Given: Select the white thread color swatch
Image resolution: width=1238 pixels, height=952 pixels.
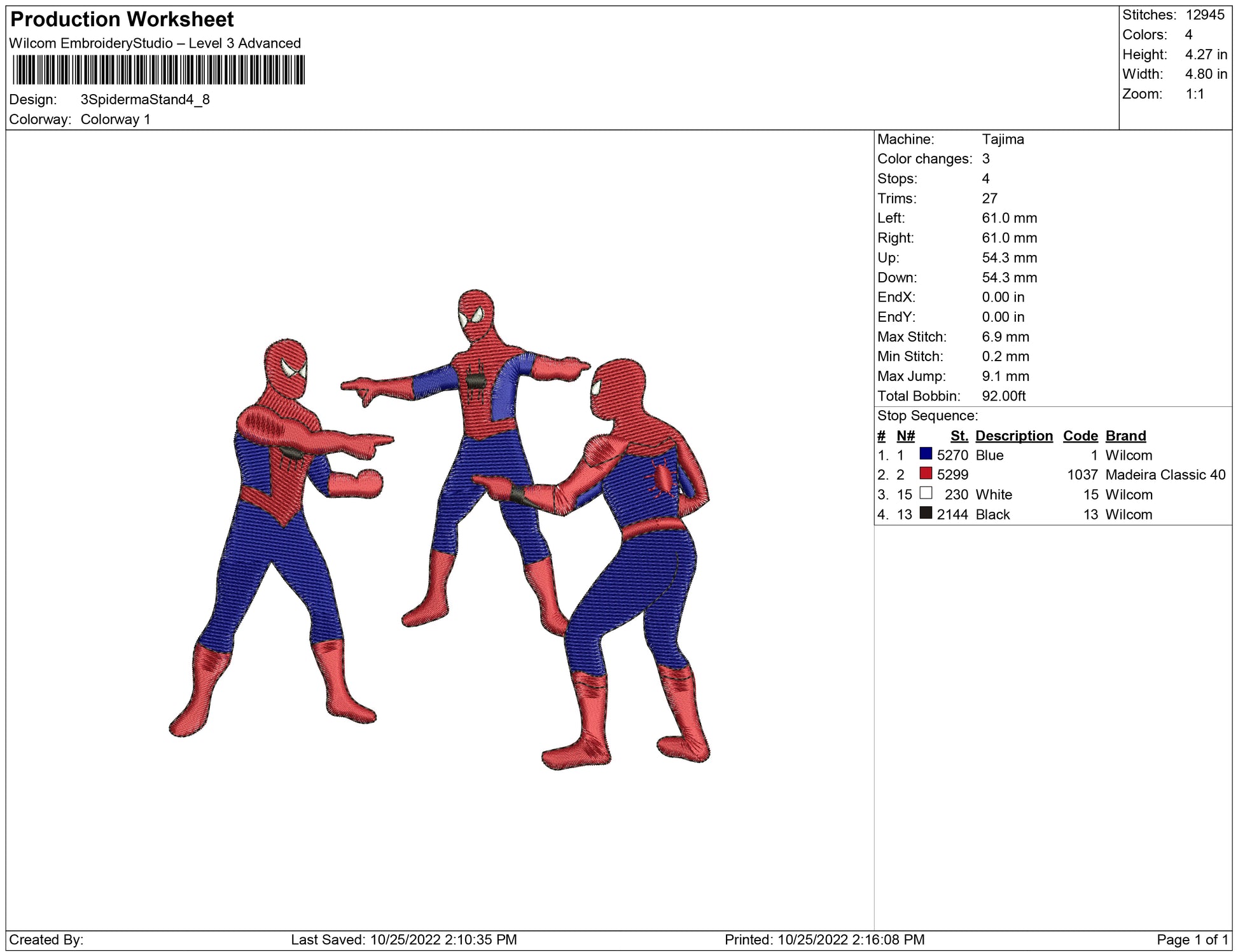Looking at the screenshot, I should coord(926,493).
